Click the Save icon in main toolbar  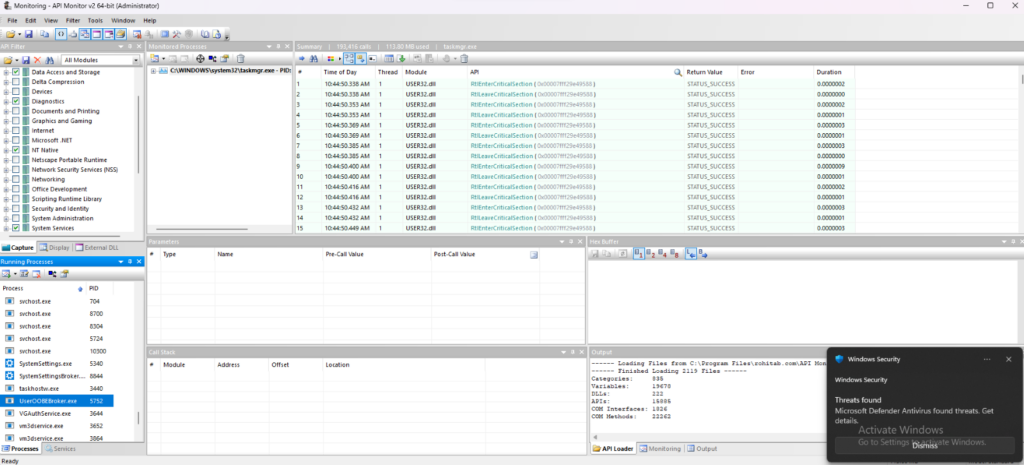(x=28, y=34)
